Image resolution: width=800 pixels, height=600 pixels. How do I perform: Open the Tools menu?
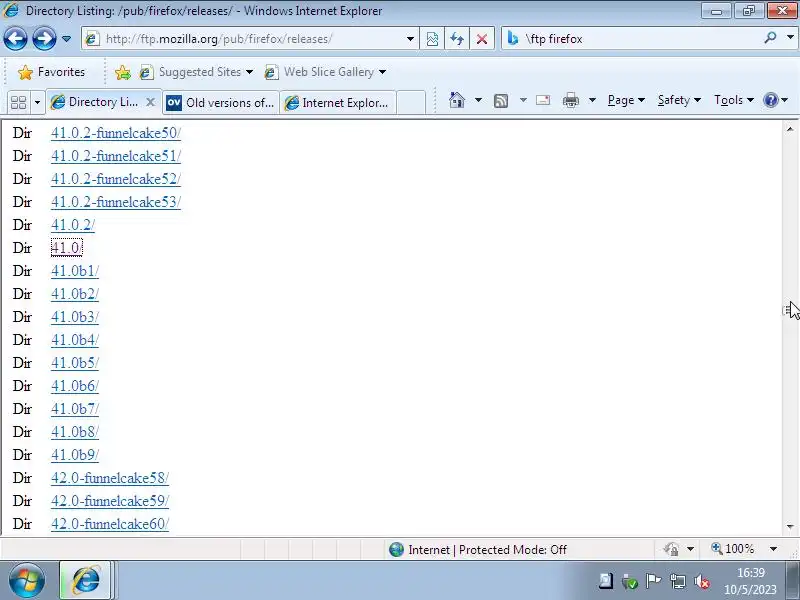click(x=733, y=100)
